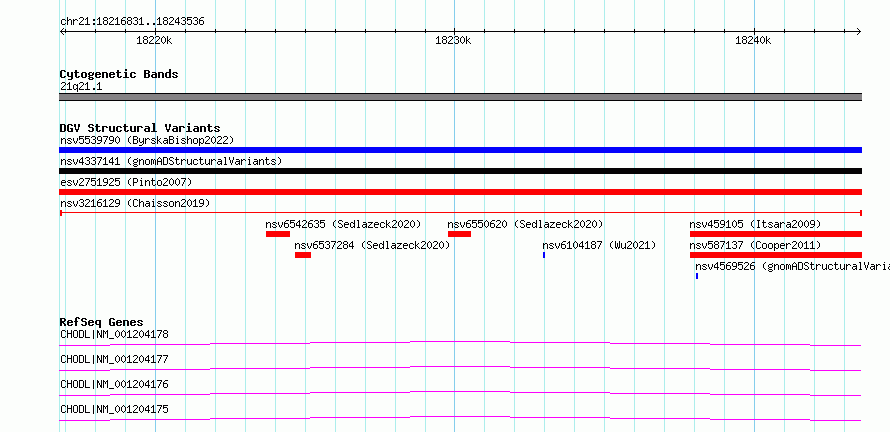Viewport: 890px width, 432px height.
Task: Click the 18220k ruler tick label
Action: pos(154,40)
